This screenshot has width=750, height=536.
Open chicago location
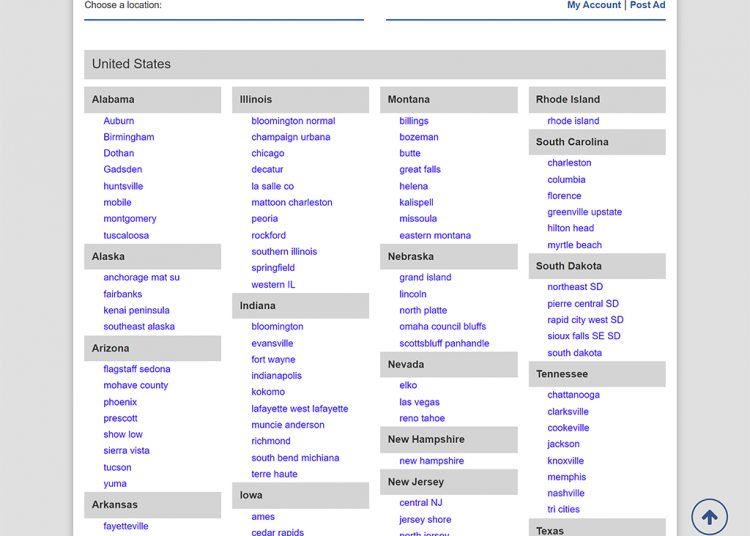tap(268, 154)
